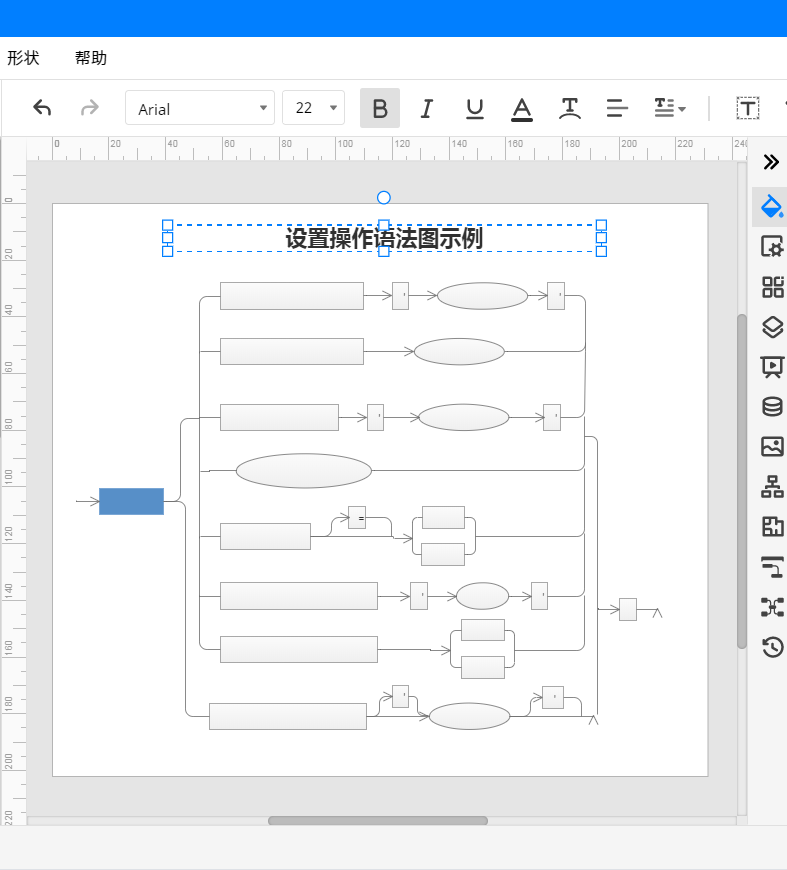Click the undo arrow icon
This screenshot has width=787, height=870.
42,108
